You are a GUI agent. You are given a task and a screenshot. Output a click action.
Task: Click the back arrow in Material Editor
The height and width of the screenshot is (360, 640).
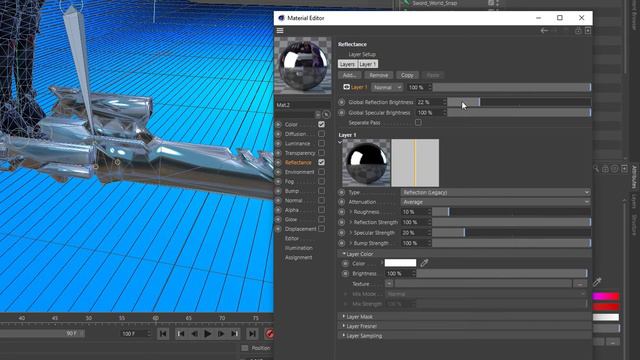[x=544, y=31]
